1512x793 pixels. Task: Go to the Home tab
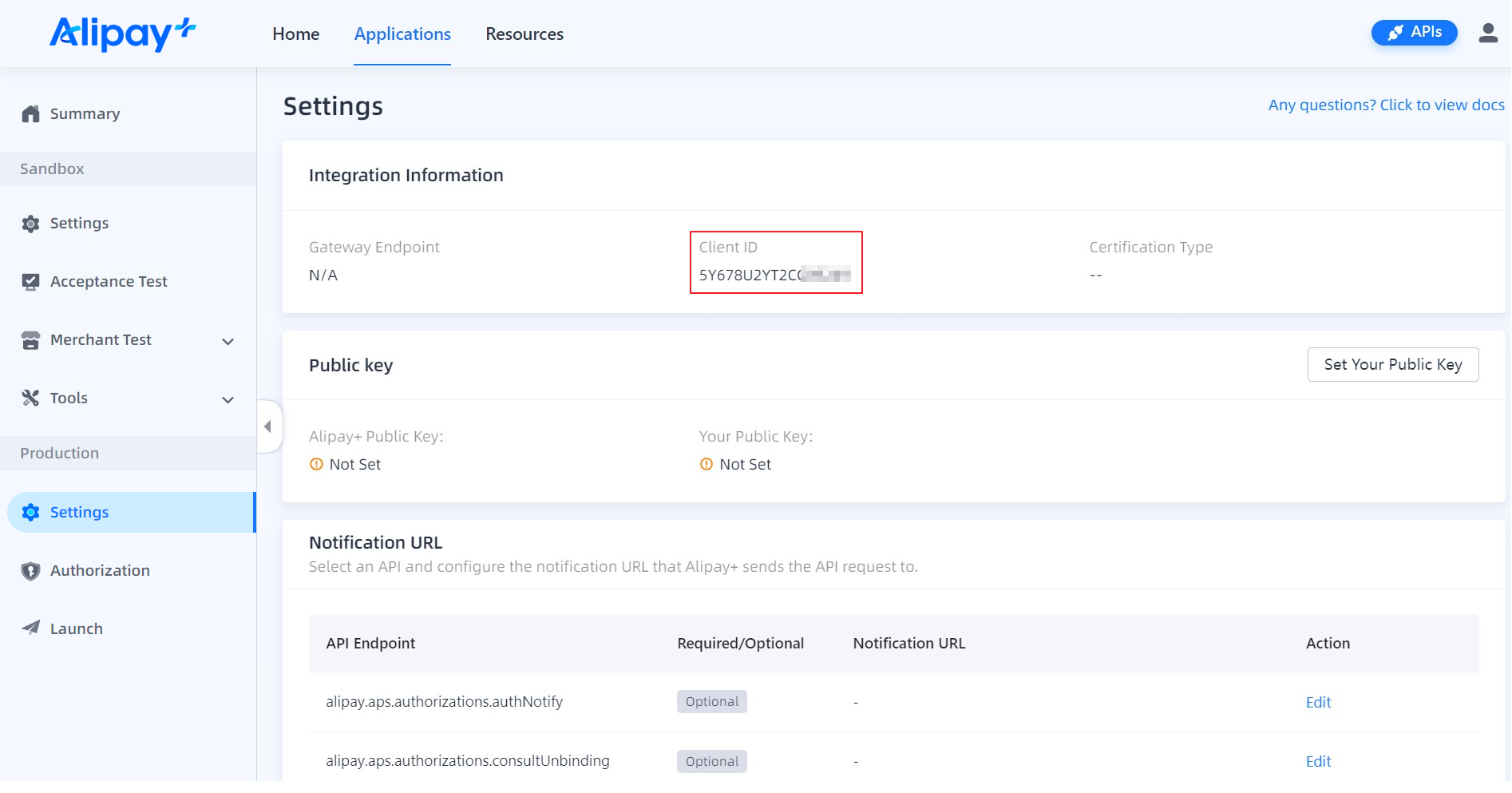tap(295, 34)
